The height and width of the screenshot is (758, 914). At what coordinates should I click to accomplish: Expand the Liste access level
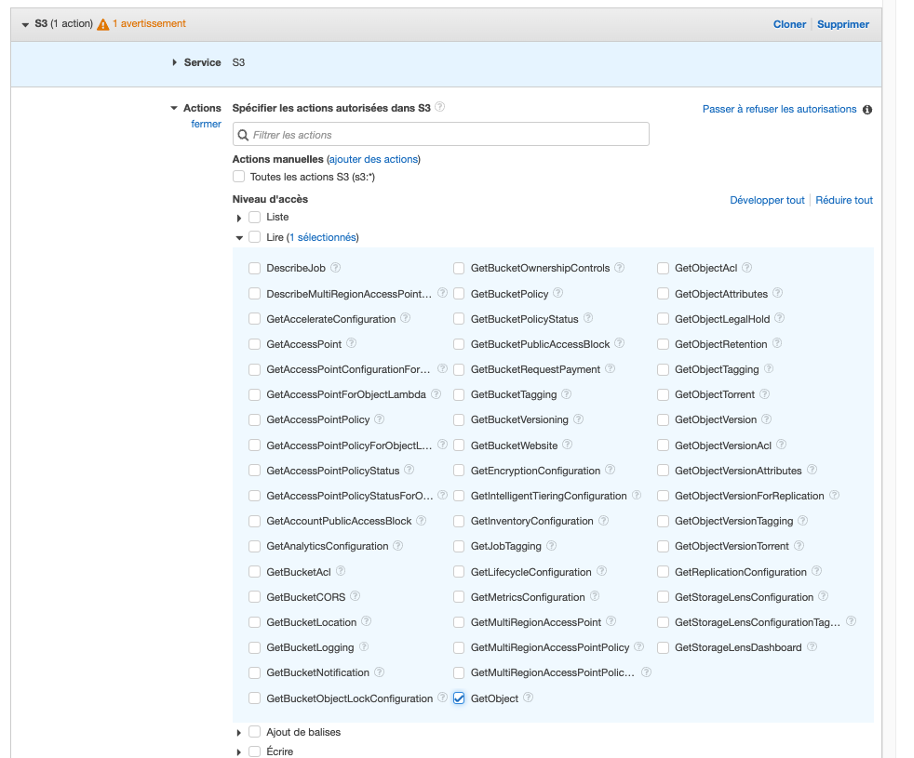coord(239,218)
